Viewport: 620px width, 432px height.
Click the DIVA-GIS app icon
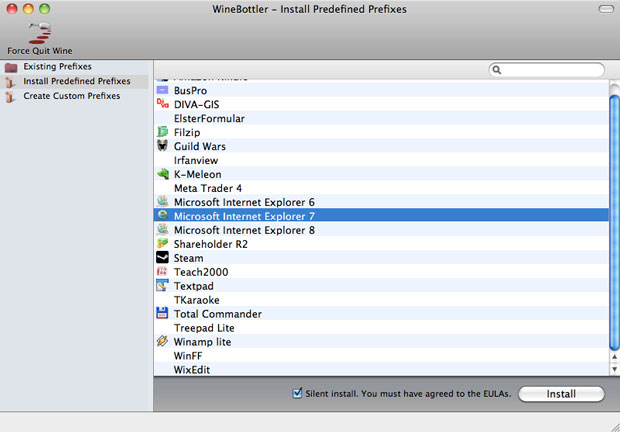pos(163,104)
